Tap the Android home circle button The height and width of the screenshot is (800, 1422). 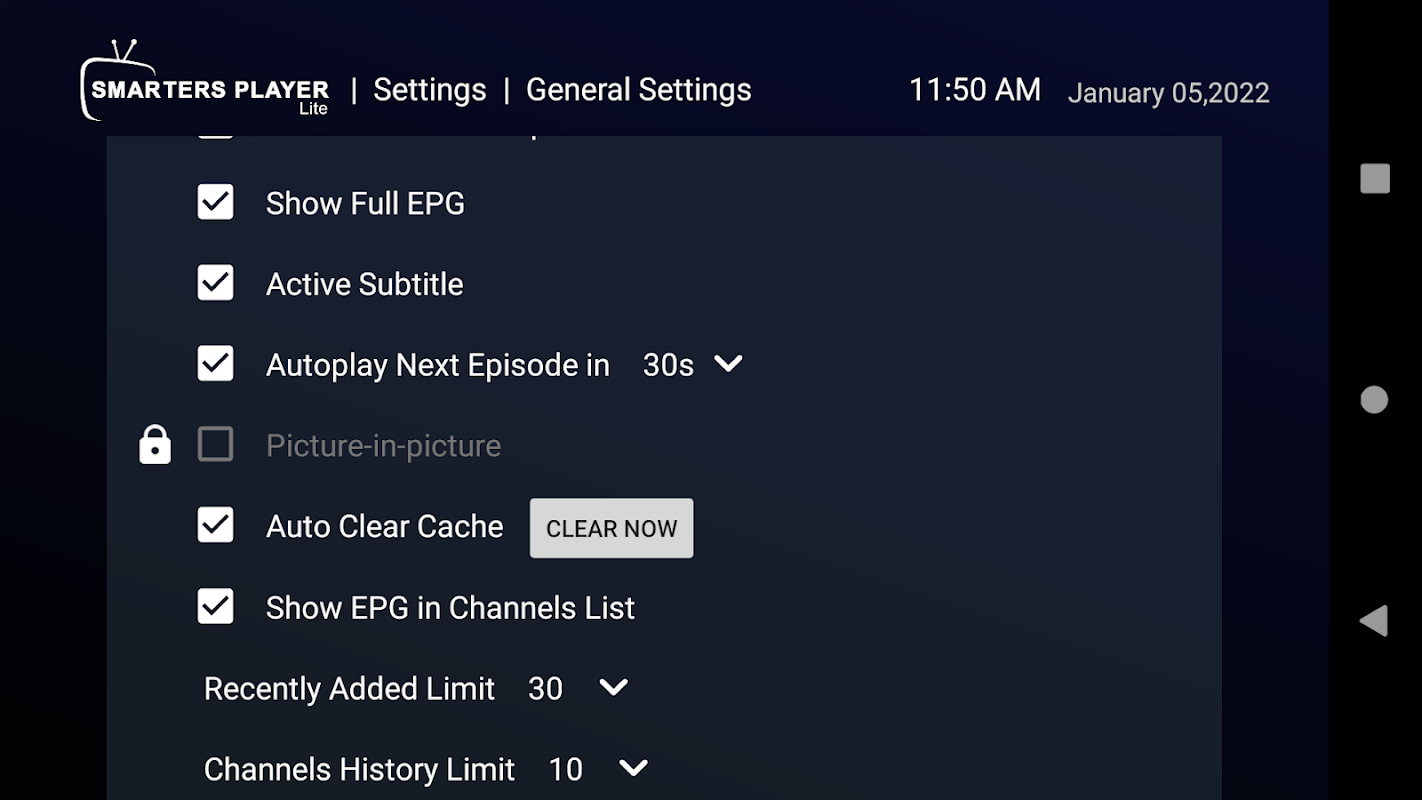(1374, 400)
